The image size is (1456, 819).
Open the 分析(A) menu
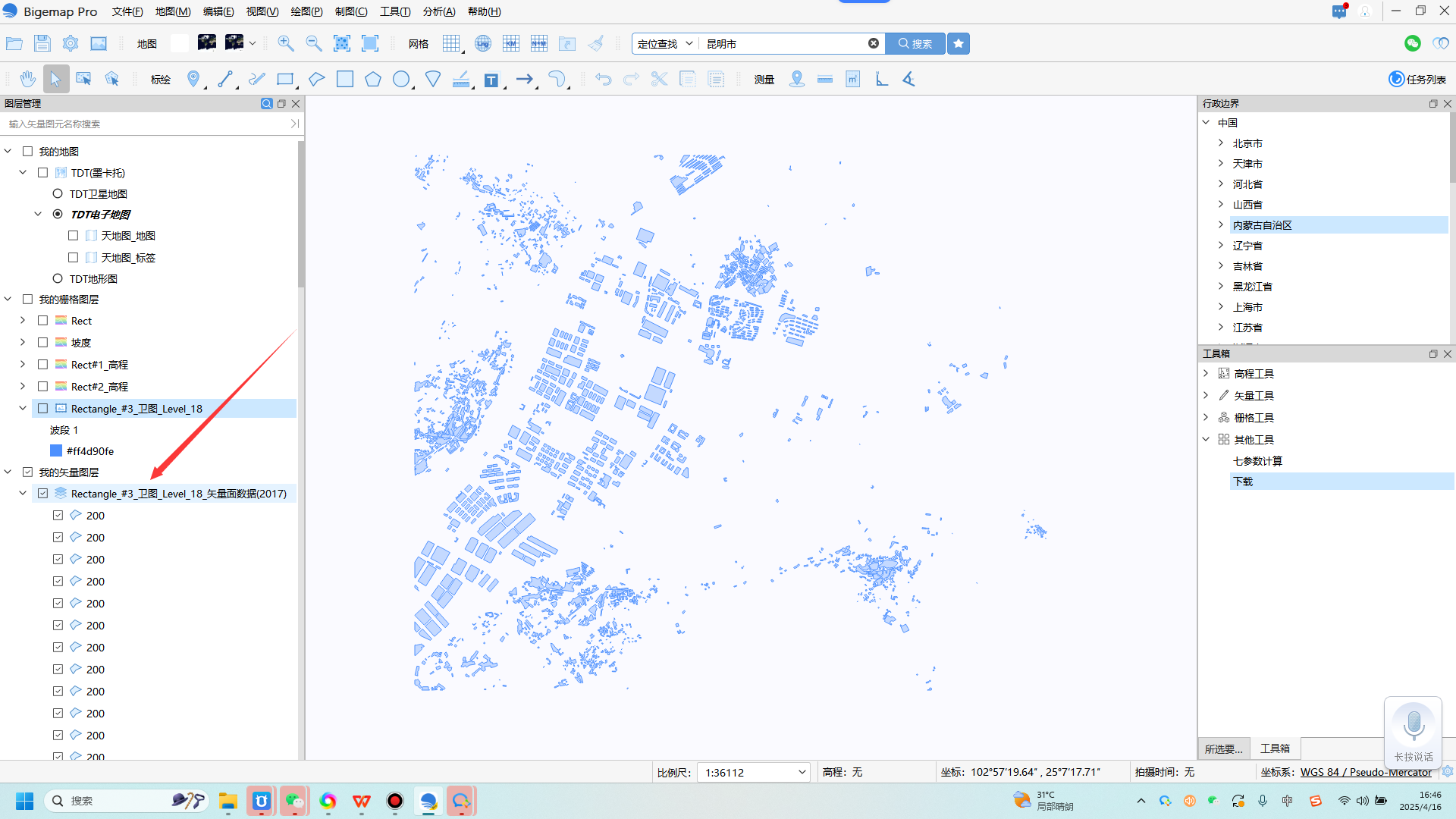tap(439, 11)
